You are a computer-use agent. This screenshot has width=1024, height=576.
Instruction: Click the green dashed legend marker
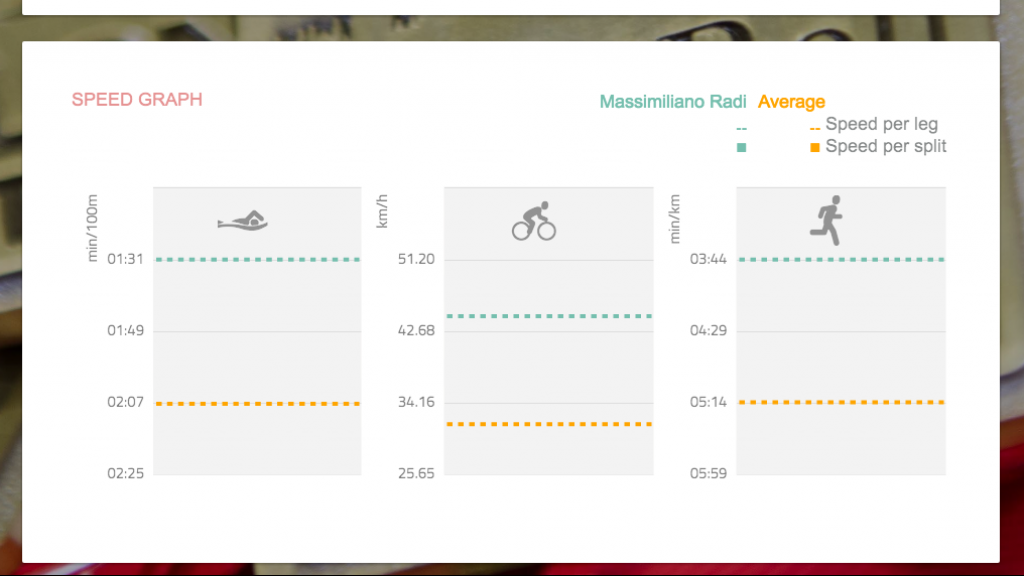tap(741, 128)
